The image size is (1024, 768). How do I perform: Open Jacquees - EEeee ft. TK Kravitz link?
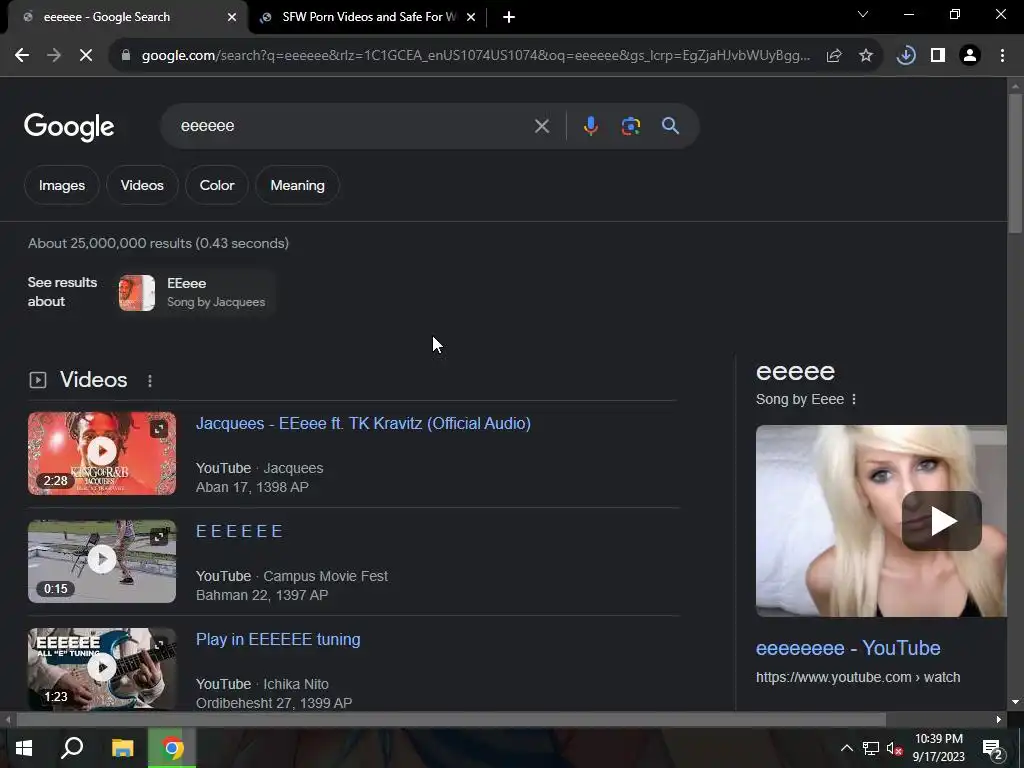363,423
